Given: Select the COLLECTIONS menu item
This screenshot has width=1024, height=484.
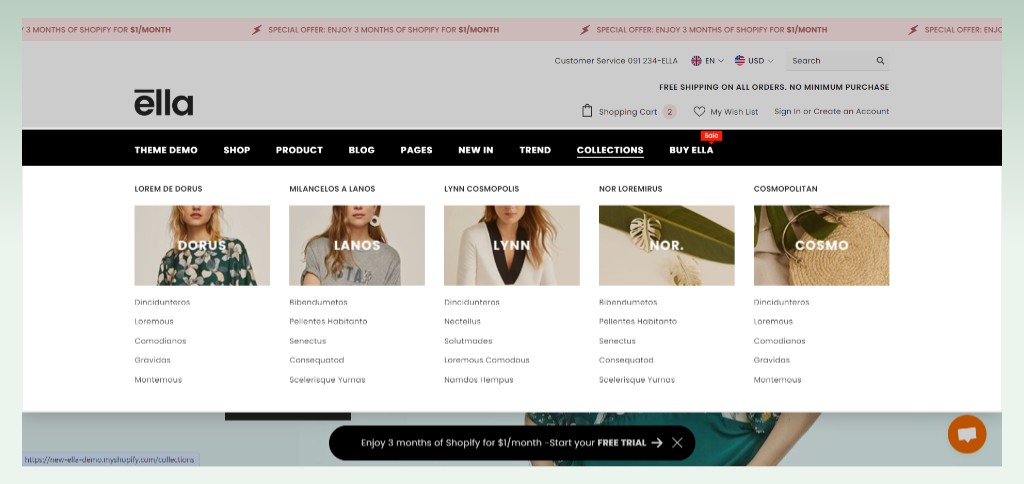Looking at the screenshot, I should (610, 150).
